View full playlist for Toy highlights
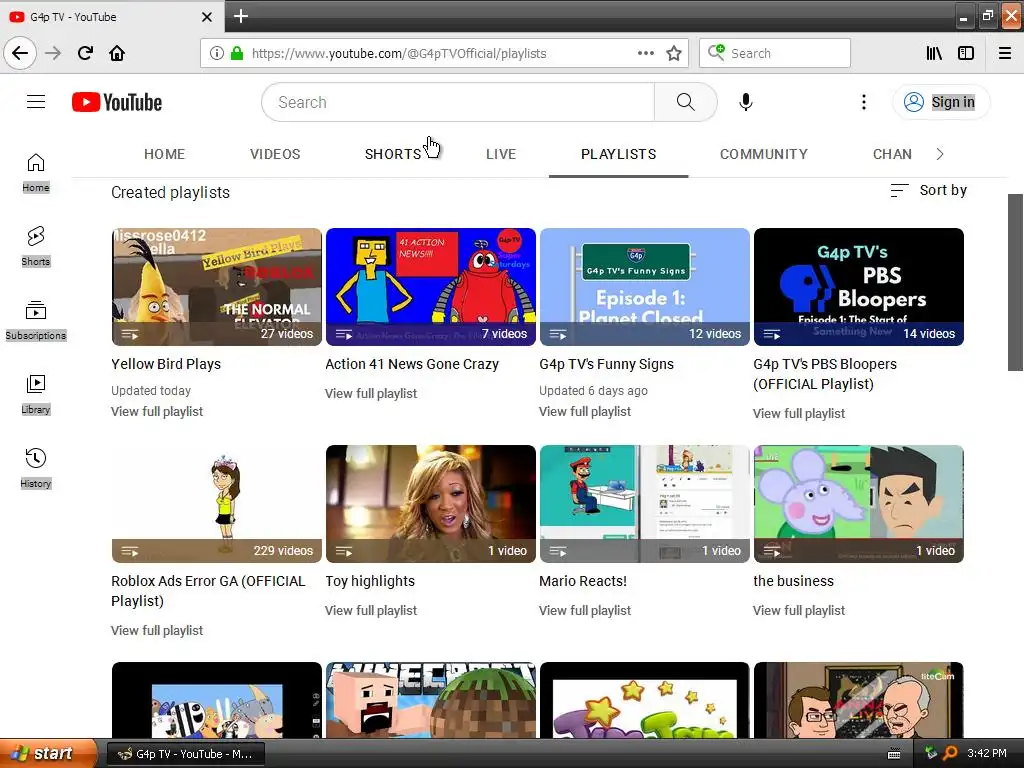Screen dimensions: 1024x768 371,610
